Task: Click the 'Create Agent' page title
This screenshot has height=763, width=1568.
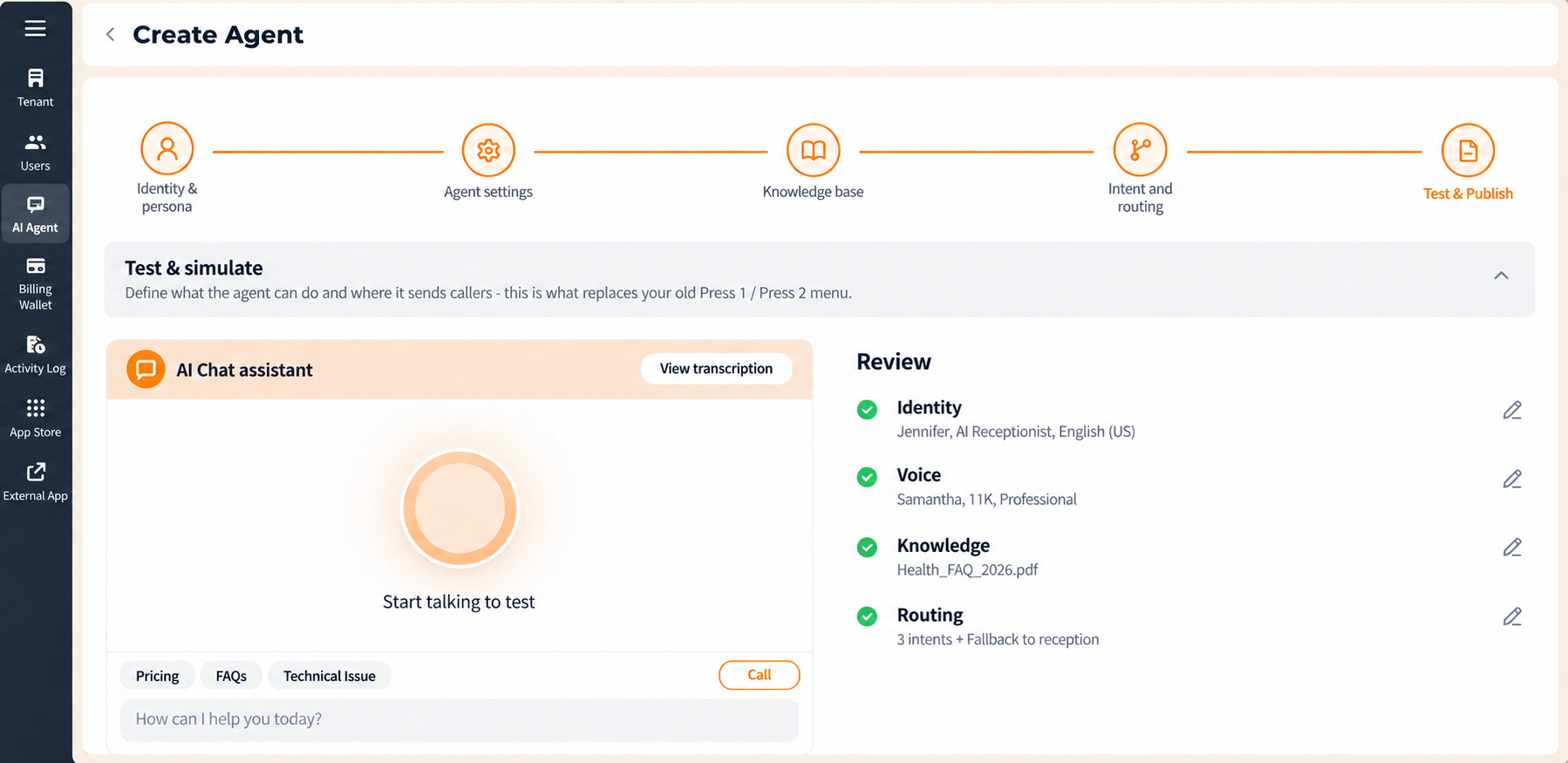Action: click(x=218, y=35)
